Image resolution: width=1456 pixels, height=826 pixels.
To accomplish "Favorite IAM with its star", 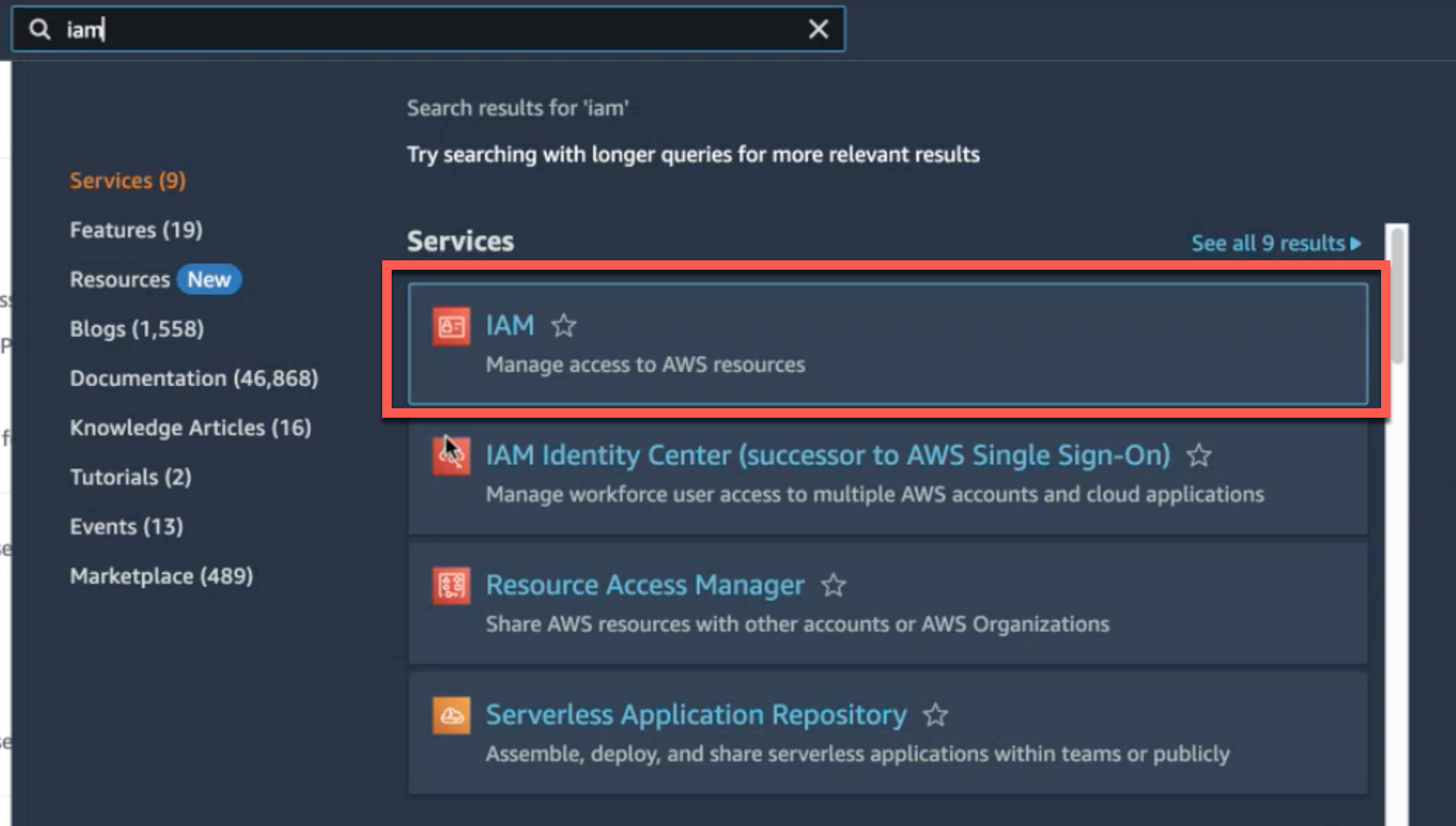I will [x=563, y=326].
